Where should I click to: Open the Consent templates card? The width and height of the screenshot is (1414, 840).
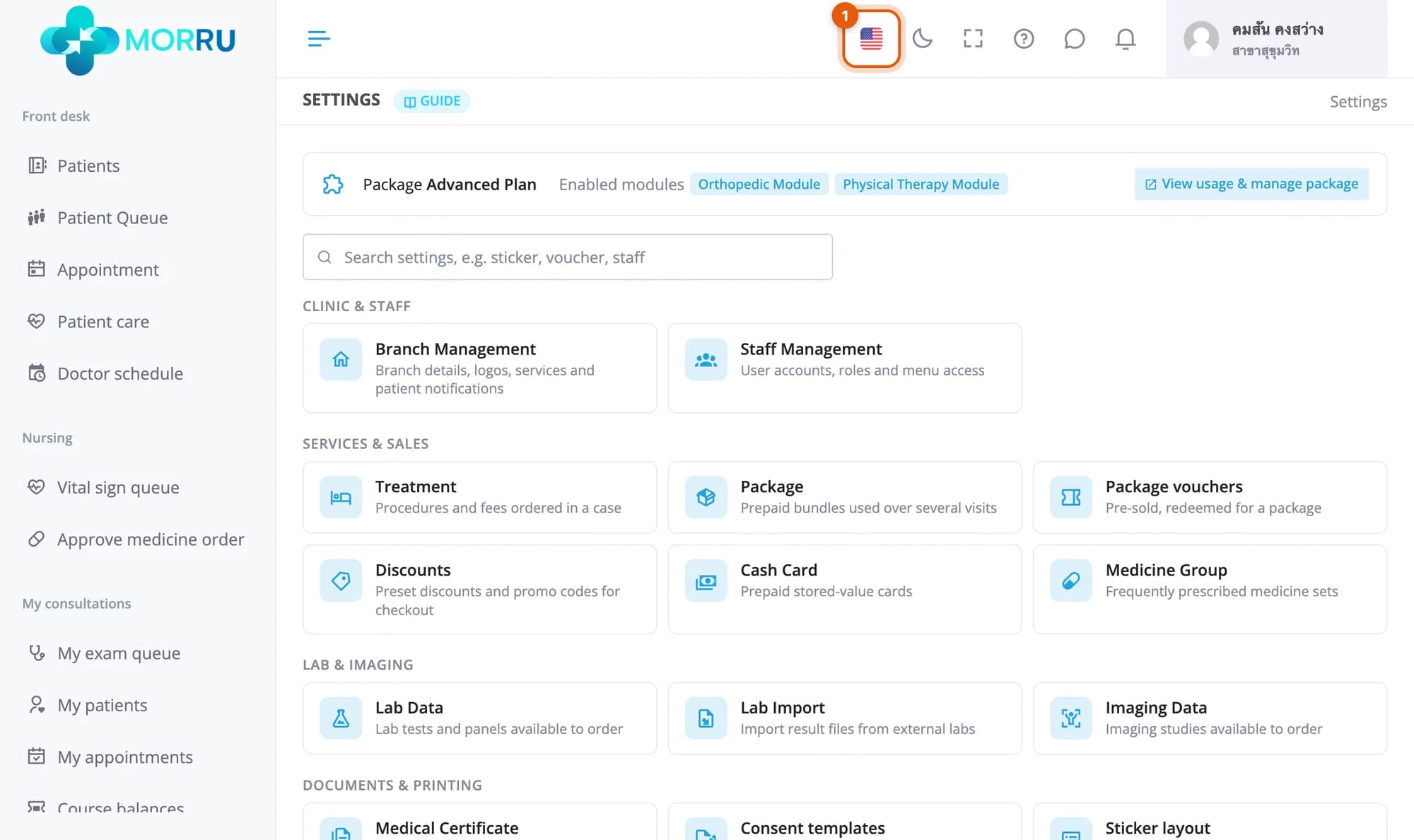point(845,822)
